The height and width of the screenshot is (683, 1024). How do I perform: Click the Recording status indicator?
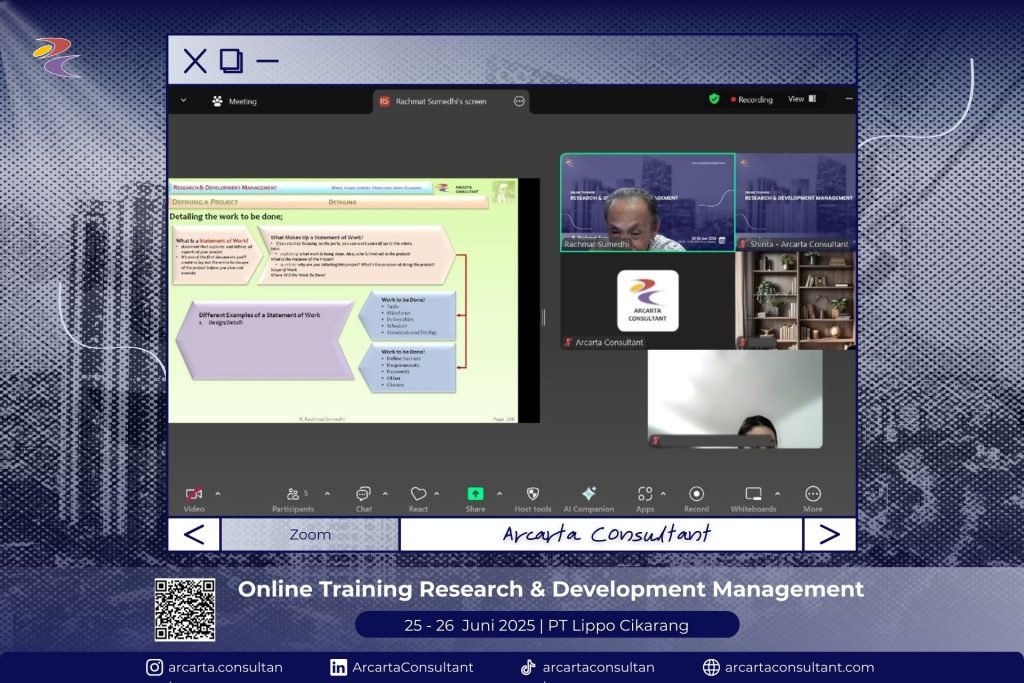[x=752, y=100]
